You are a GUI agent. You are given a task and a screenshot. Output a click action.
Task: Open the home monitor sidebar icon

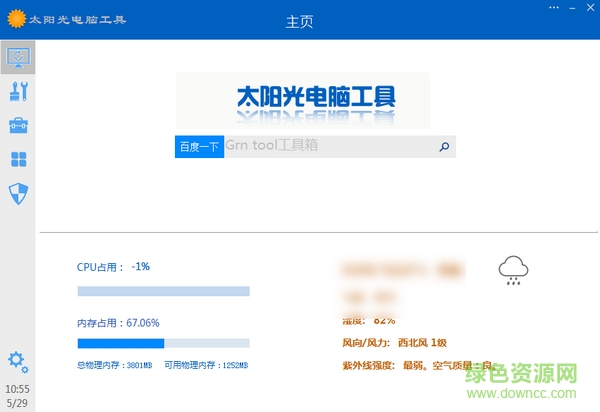pyautogui.click(x=18, y=58)
